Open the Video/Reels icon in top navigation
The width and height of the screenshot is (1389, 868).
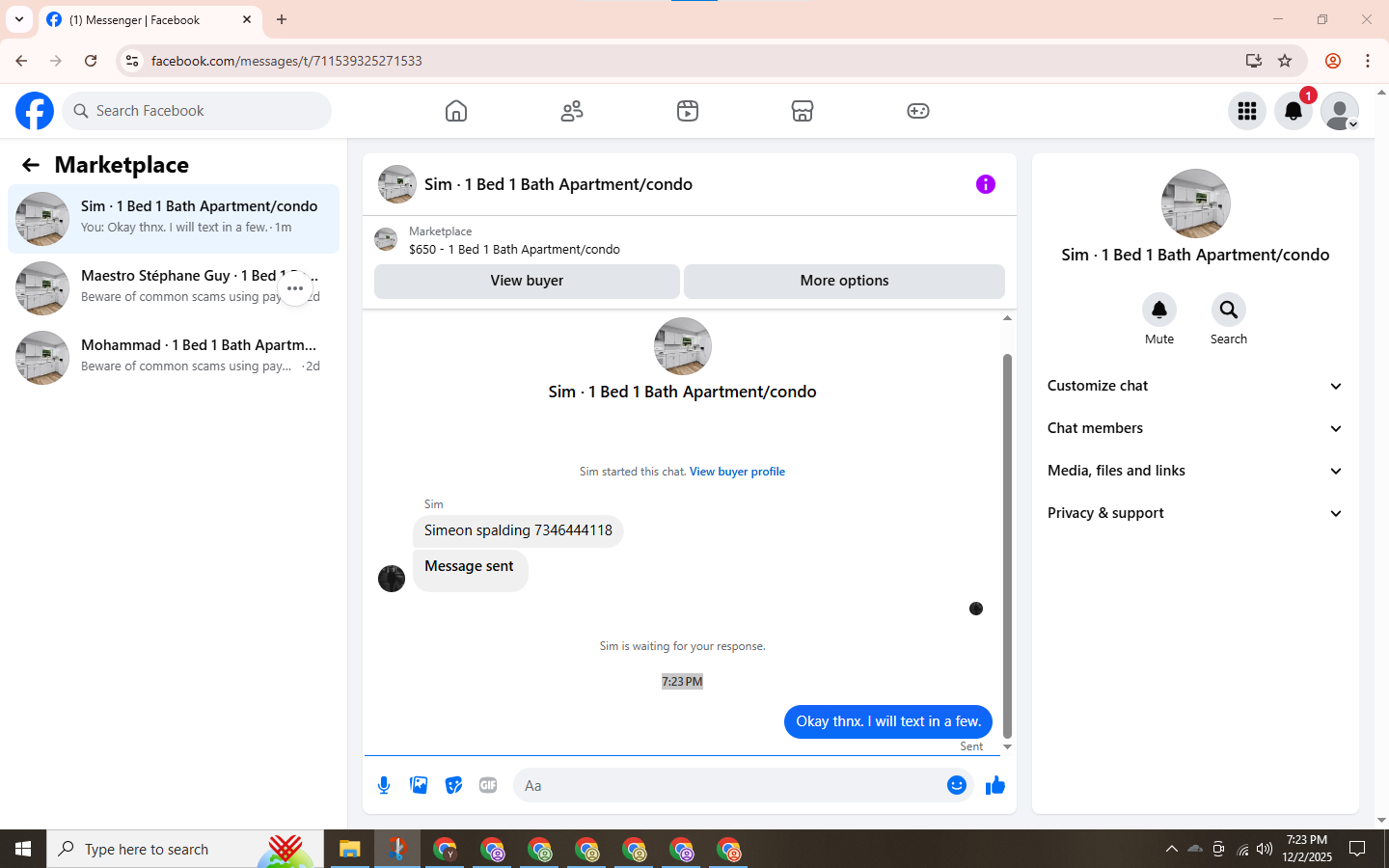[688, 111]
